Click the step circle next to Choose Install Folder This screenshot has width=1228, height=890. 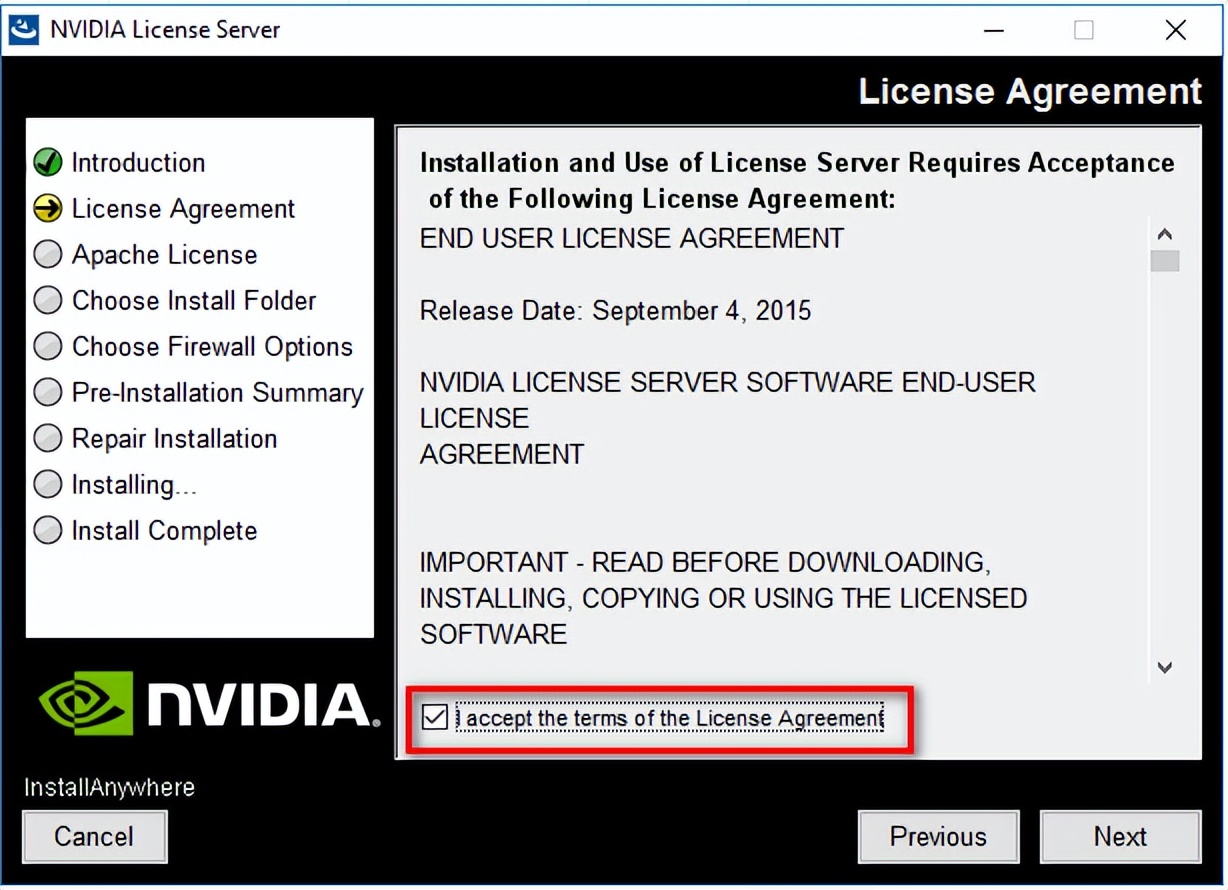pos(48,300)
